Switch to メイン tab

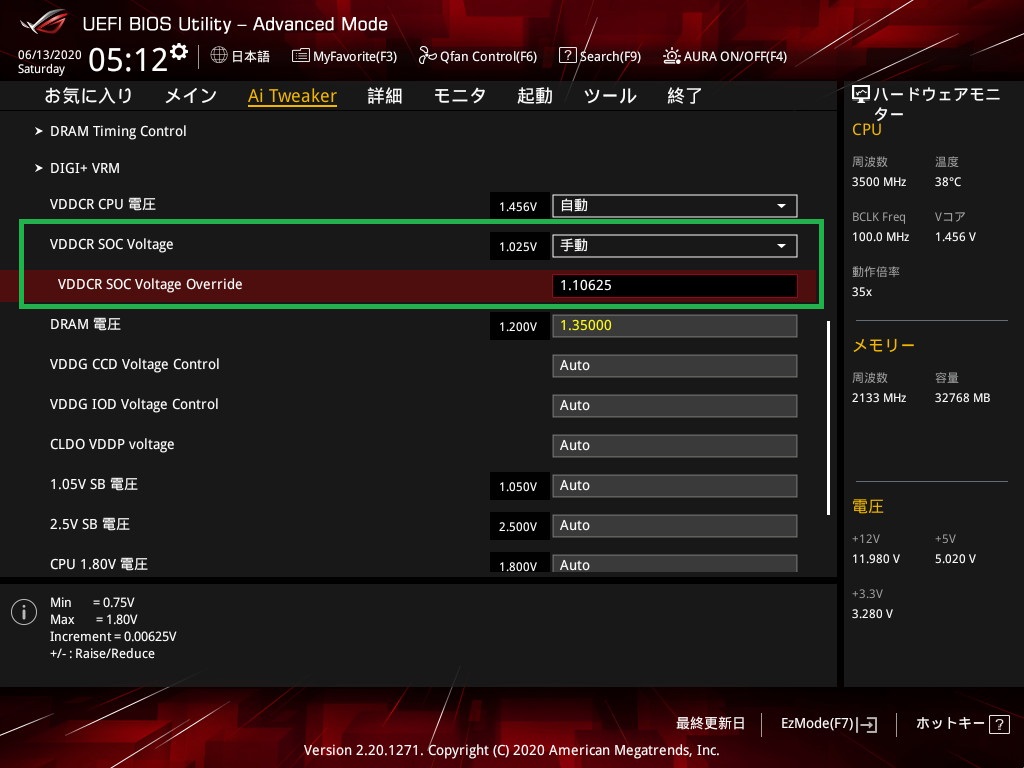tap(191, 96)
